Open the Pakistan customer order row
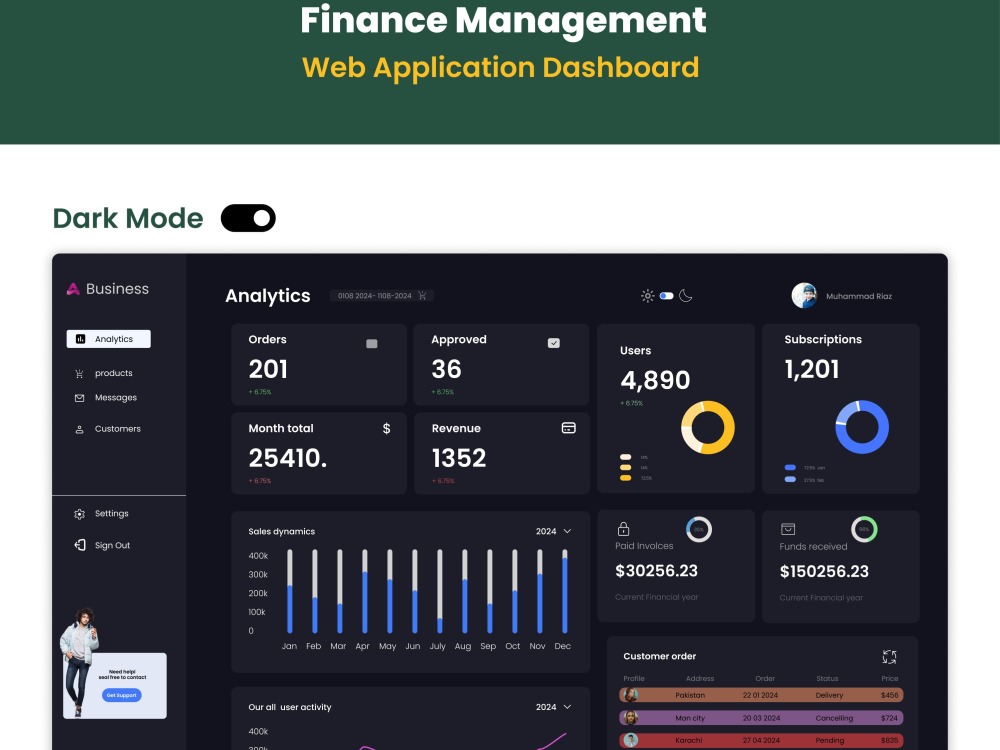 [761, 695]
